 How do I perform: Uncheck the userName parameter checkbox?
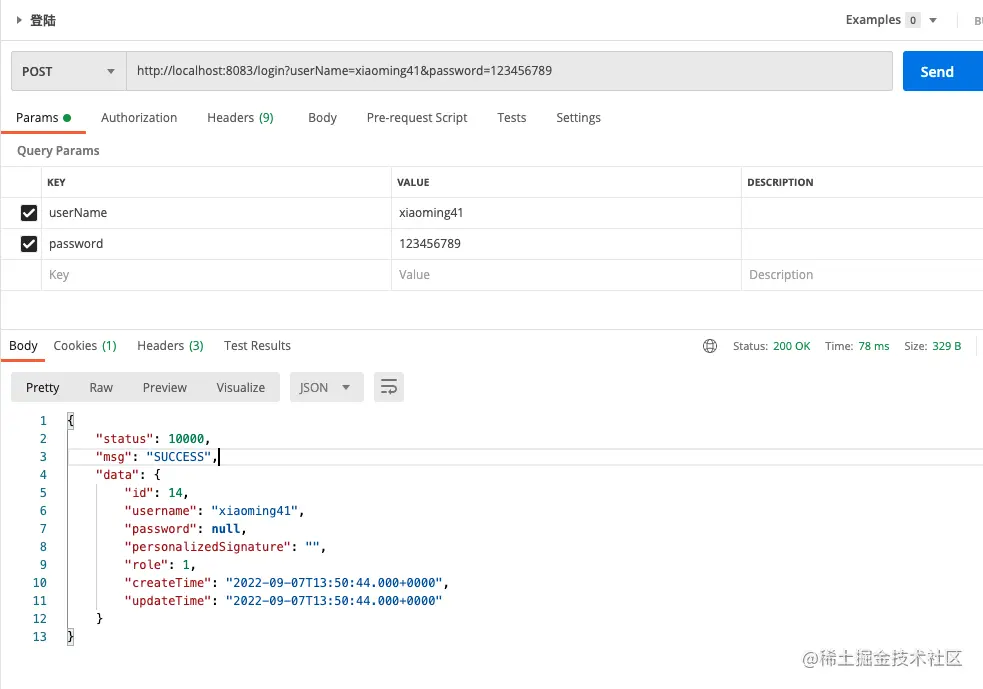[29, 213]
